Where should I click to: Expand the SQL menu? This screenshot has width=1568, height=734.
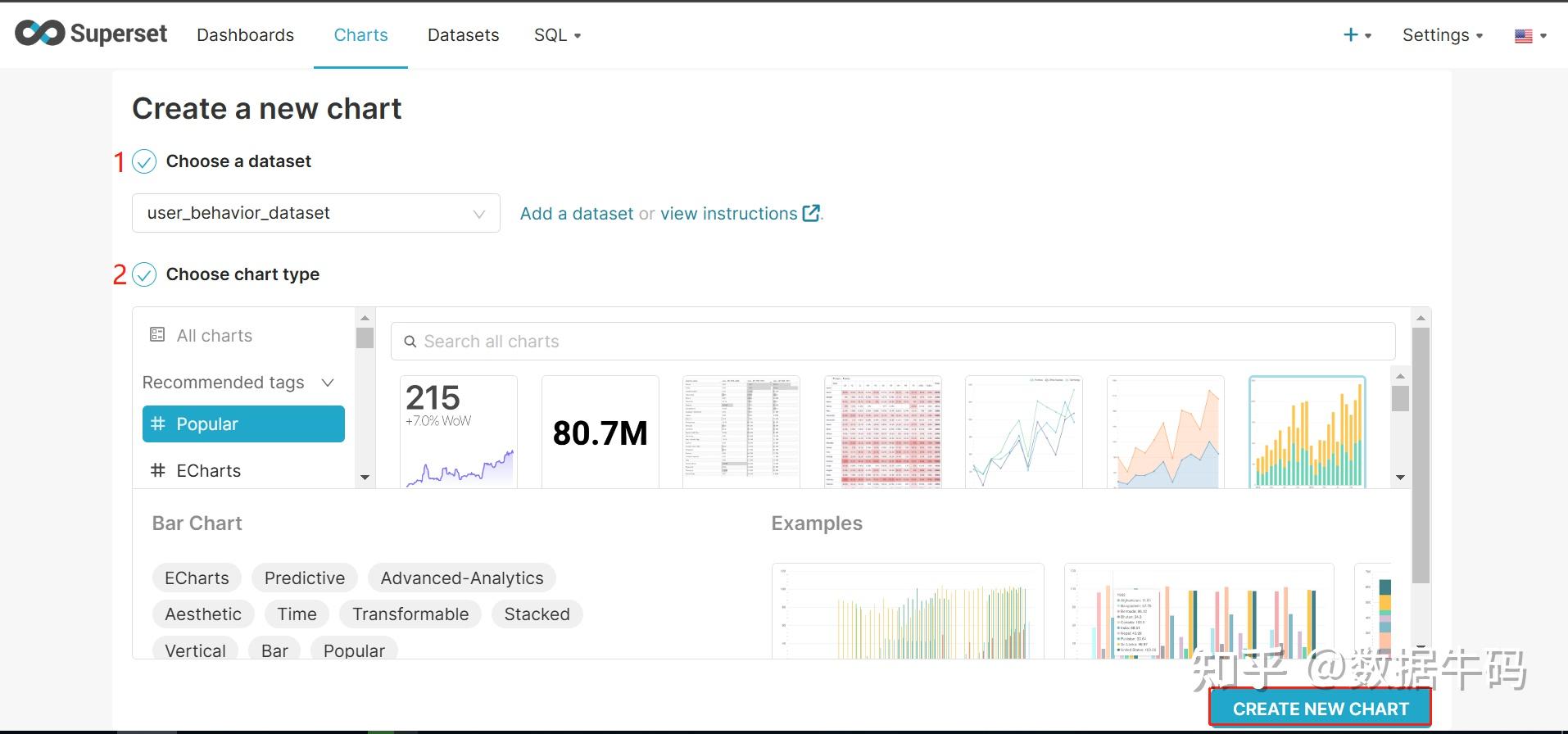pyautogui.click(x=557, y=35)
